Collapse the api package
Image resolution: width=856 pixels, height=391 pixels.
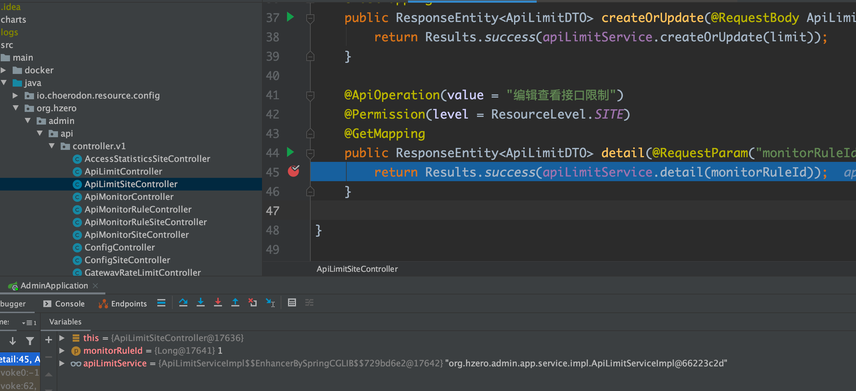pyautogui.click(x=40, y=133)
